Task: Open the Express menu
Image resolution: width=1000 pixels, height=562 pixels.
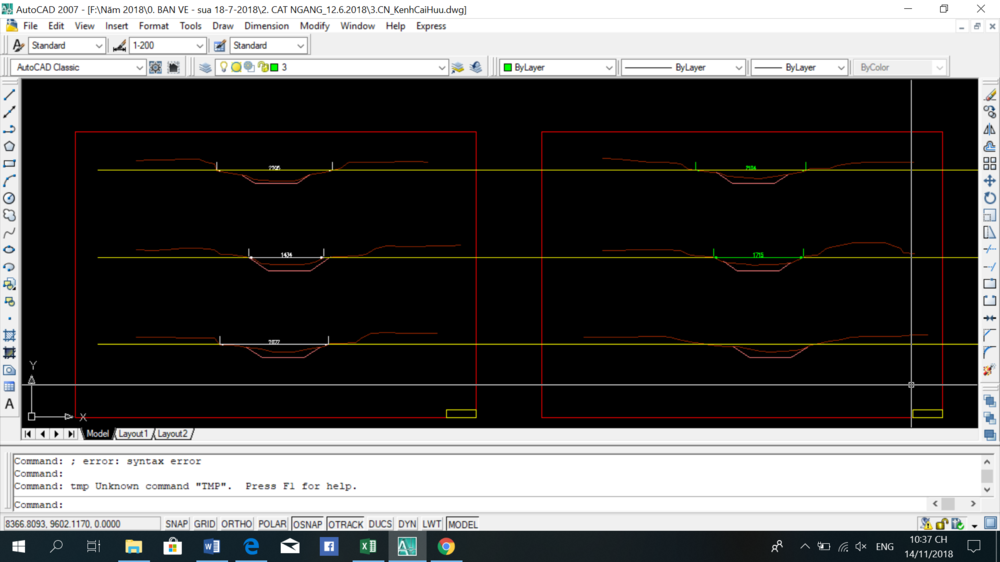Action: pyautogui.click(x=430, y=26)
